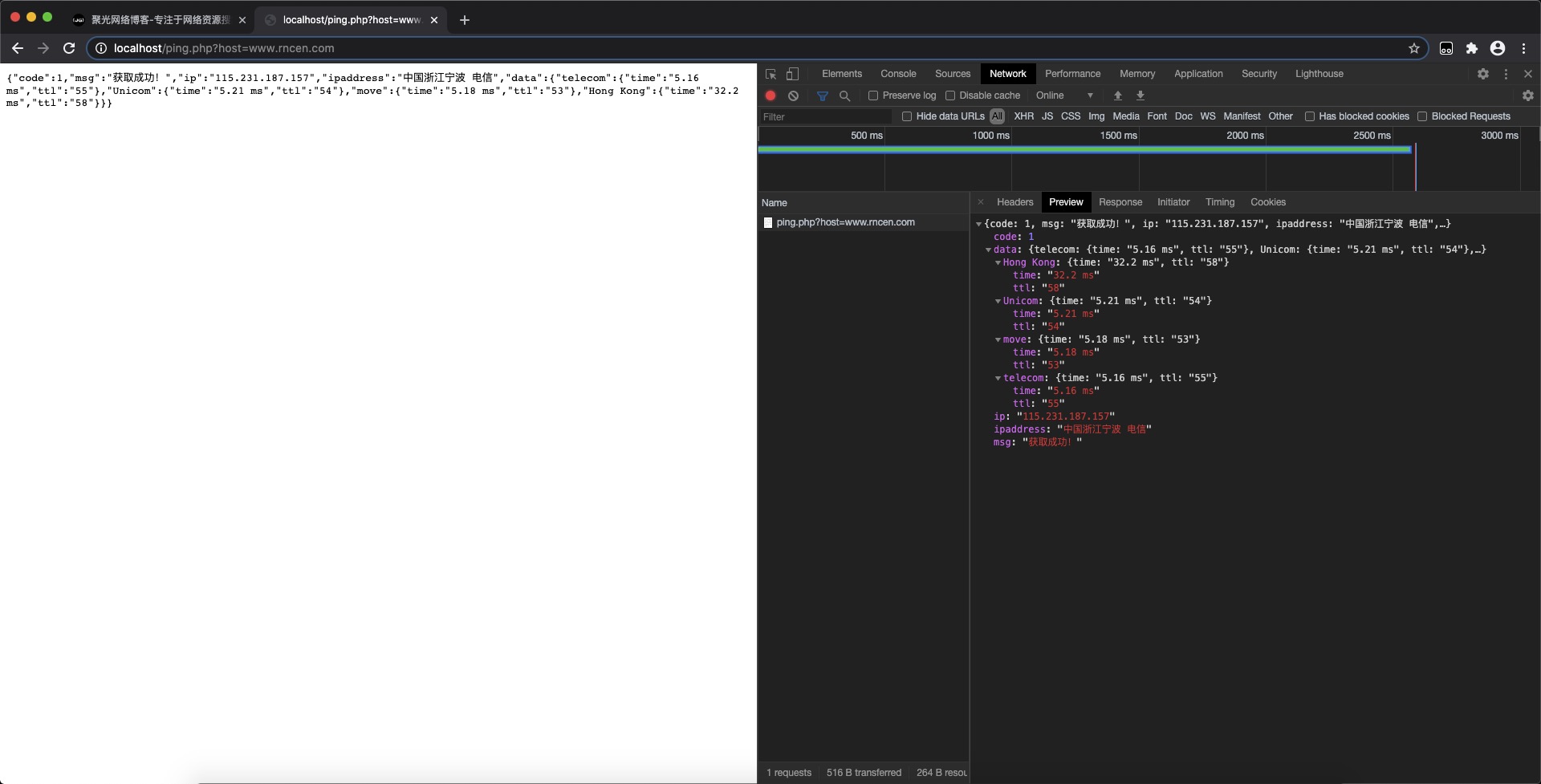Open the Online throttling dropdown

click(1064, 95)
